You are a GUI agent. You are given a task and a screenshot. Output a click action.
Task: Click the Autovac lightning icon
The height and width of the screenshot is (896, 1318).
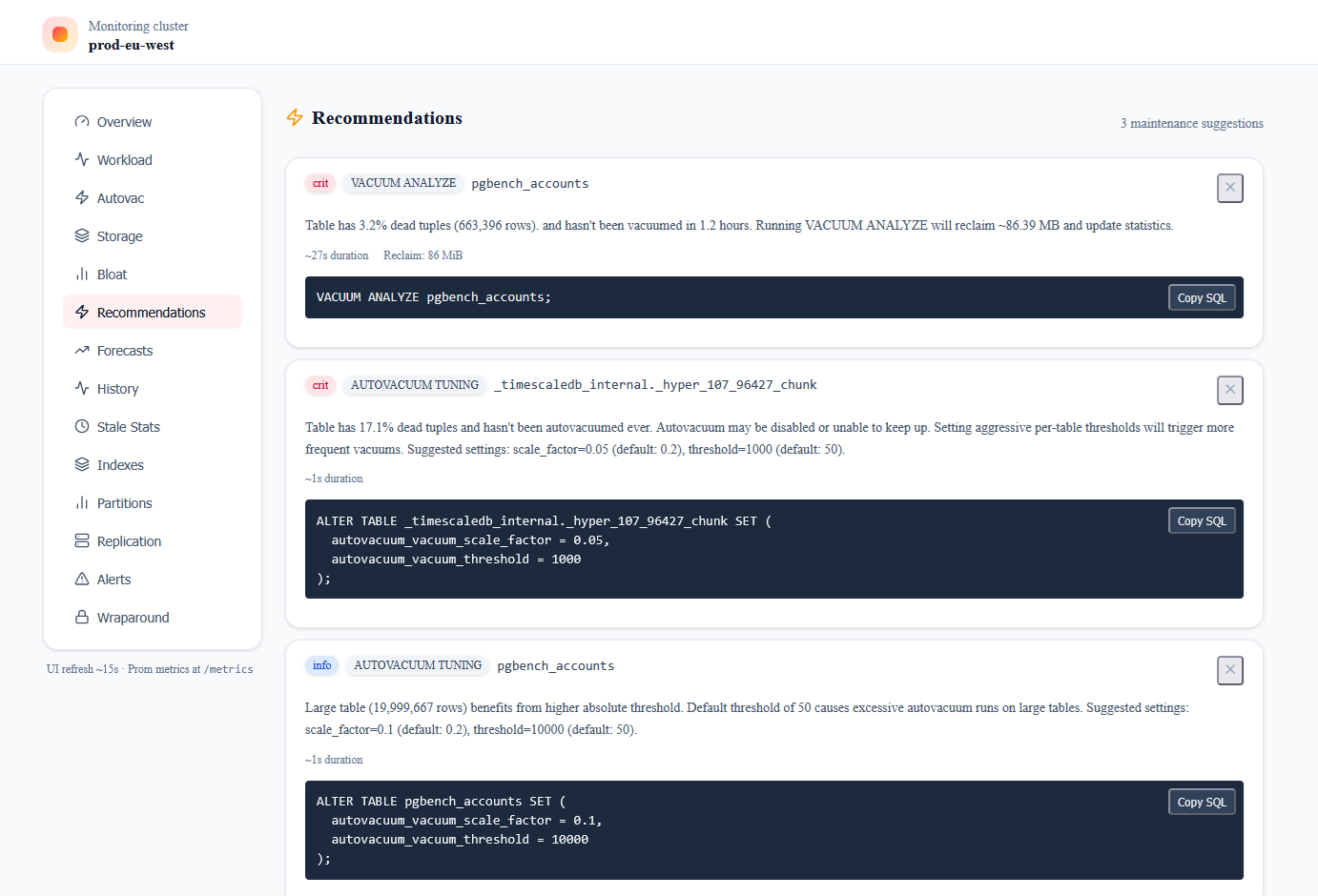[82, 197]
